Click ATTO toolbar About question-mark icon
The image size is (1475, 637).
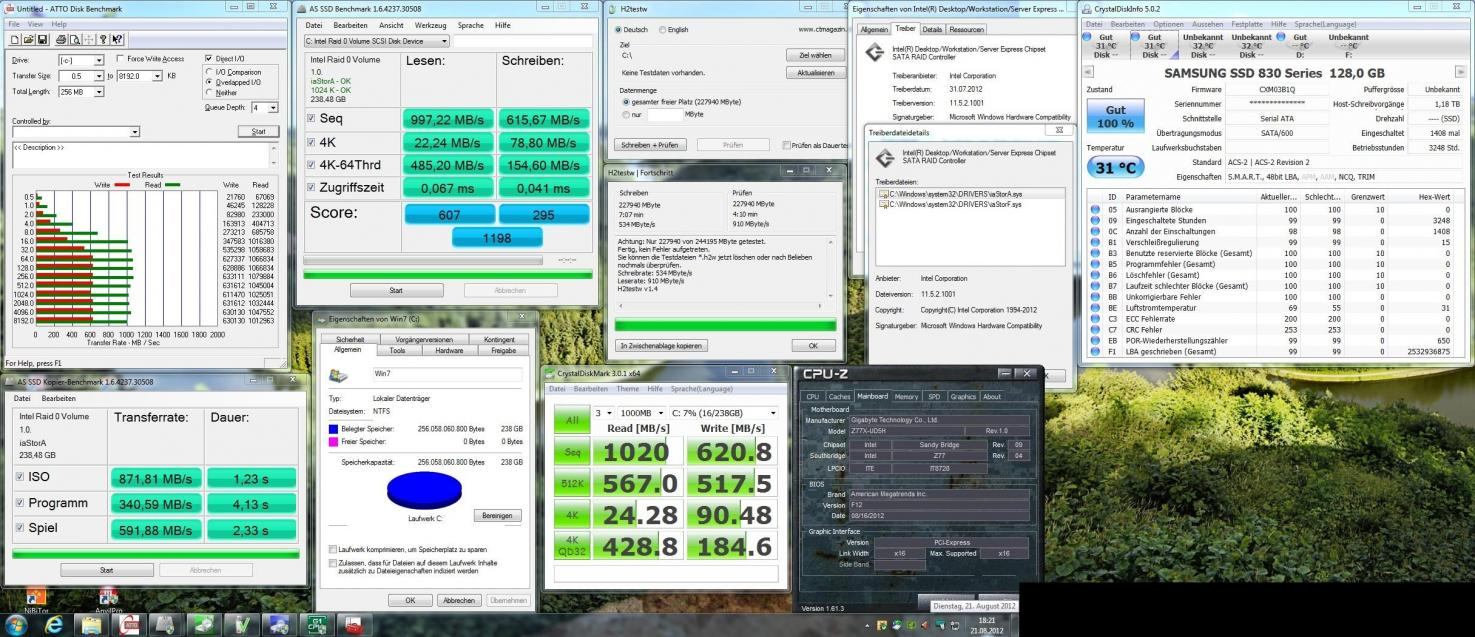103,39
